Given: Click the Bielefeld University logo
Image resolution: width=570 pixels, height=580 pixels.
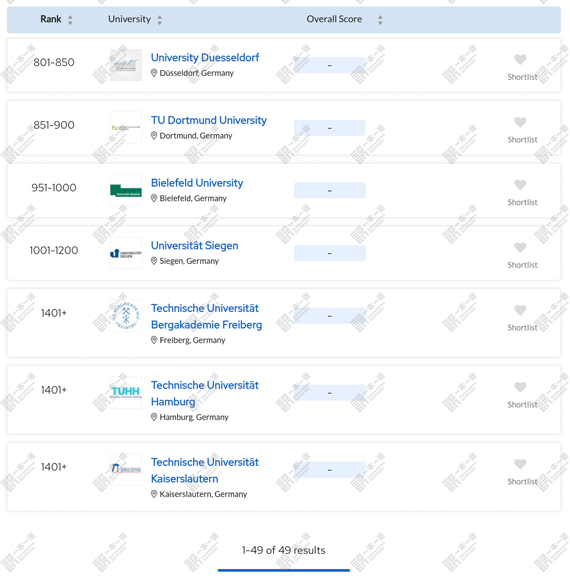Looking at the screenshot, I should [126, 190].
